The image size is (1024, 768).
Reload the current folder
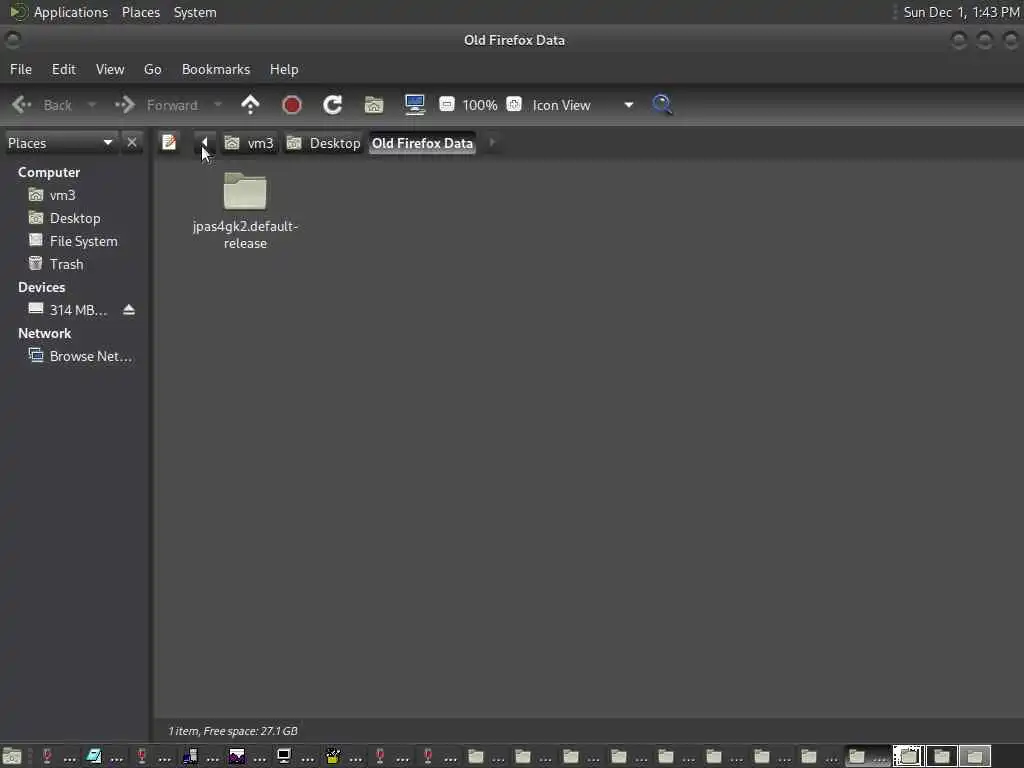(x=332, y=104)
